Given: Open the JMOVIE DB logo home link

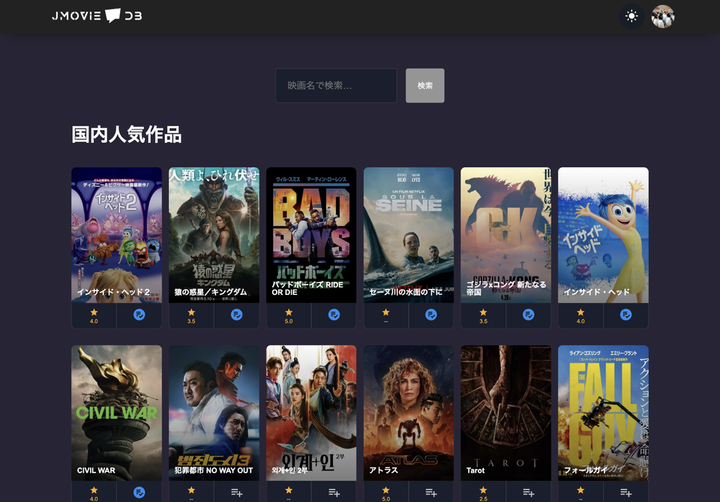Looking at the screenshot, I should point(97,16).
